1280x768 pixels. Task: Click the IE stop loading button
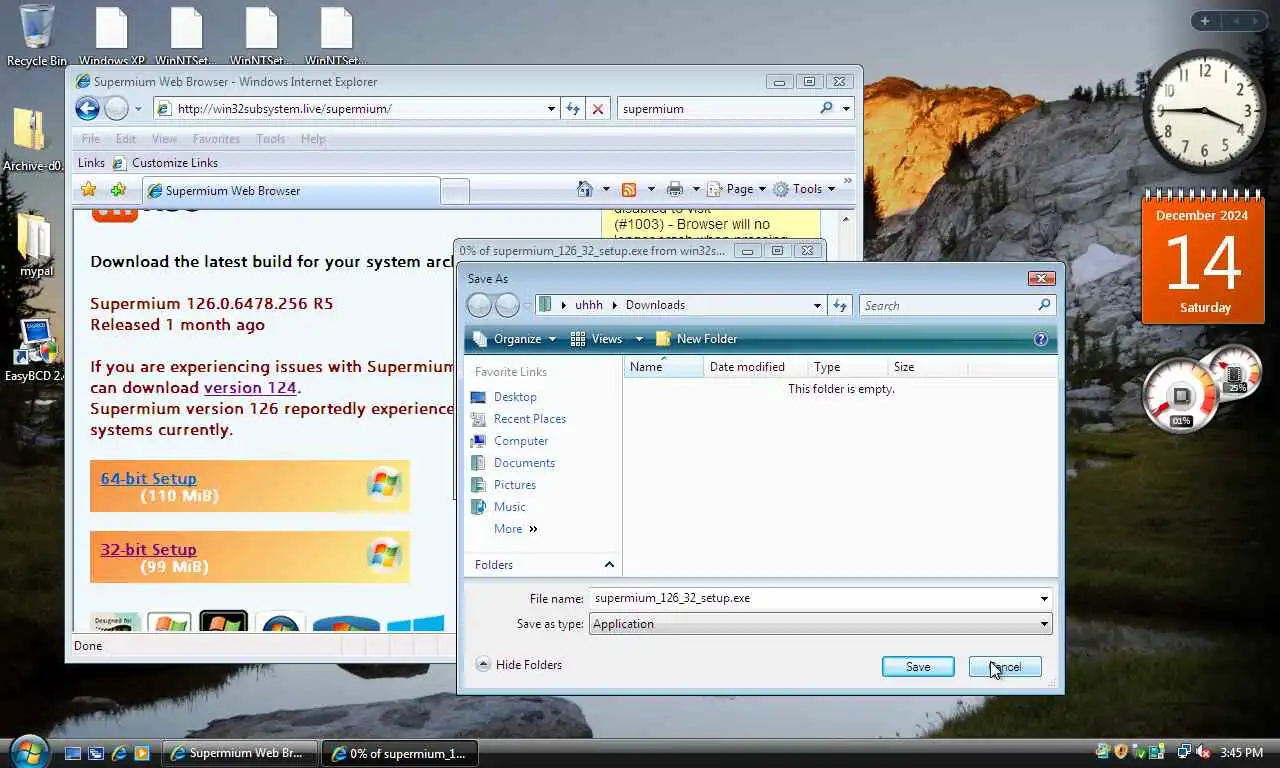[x=598, y=109]
